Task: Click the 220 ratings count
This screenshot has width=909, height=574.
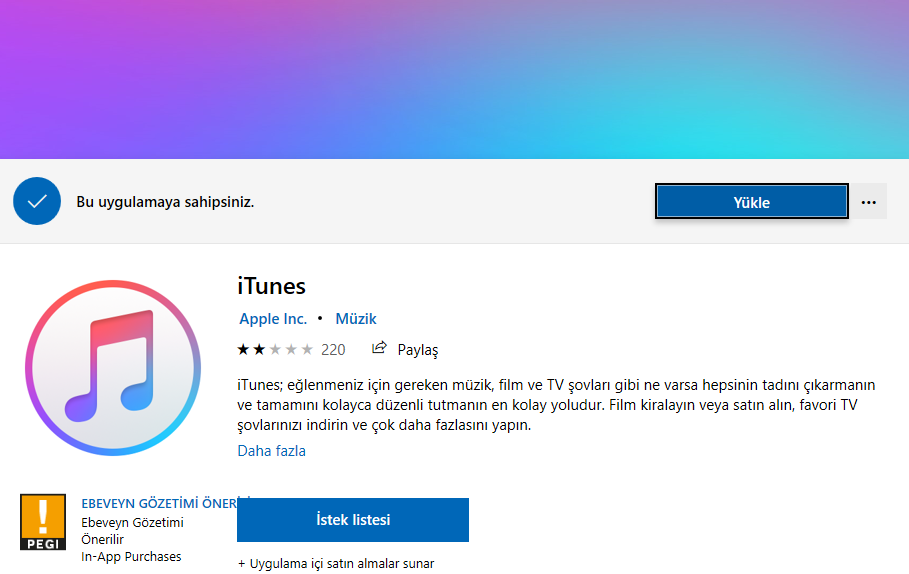Action: coord(333,350)
